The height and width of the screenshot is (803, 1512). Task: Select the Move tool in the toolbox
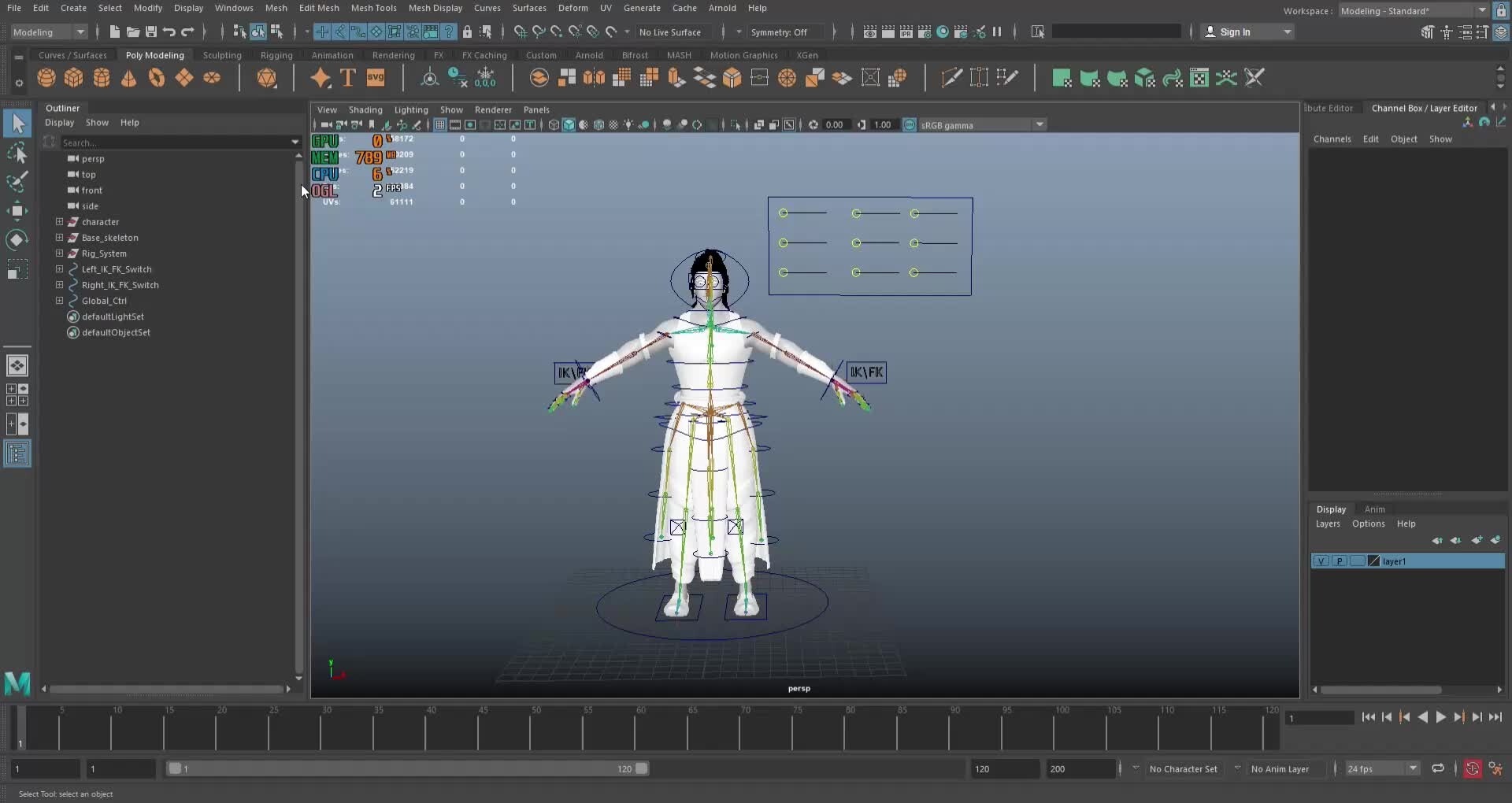coord(17,209)
